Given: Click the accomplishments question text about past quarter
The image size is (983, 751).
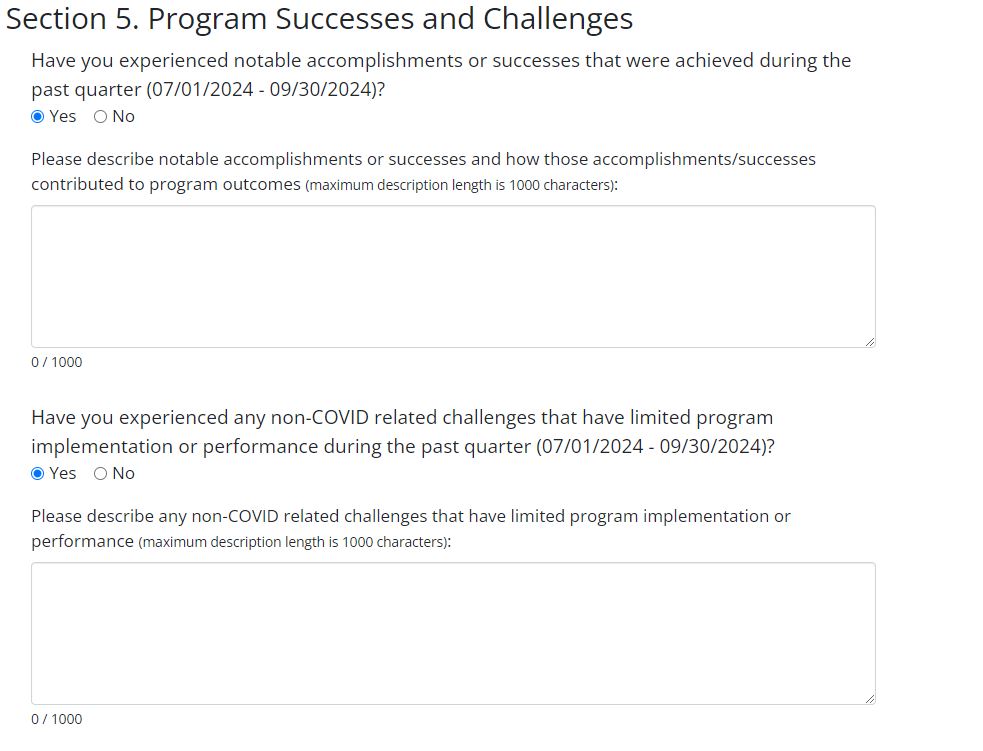Looking at the screenshot, I should (x=440, y=74).
